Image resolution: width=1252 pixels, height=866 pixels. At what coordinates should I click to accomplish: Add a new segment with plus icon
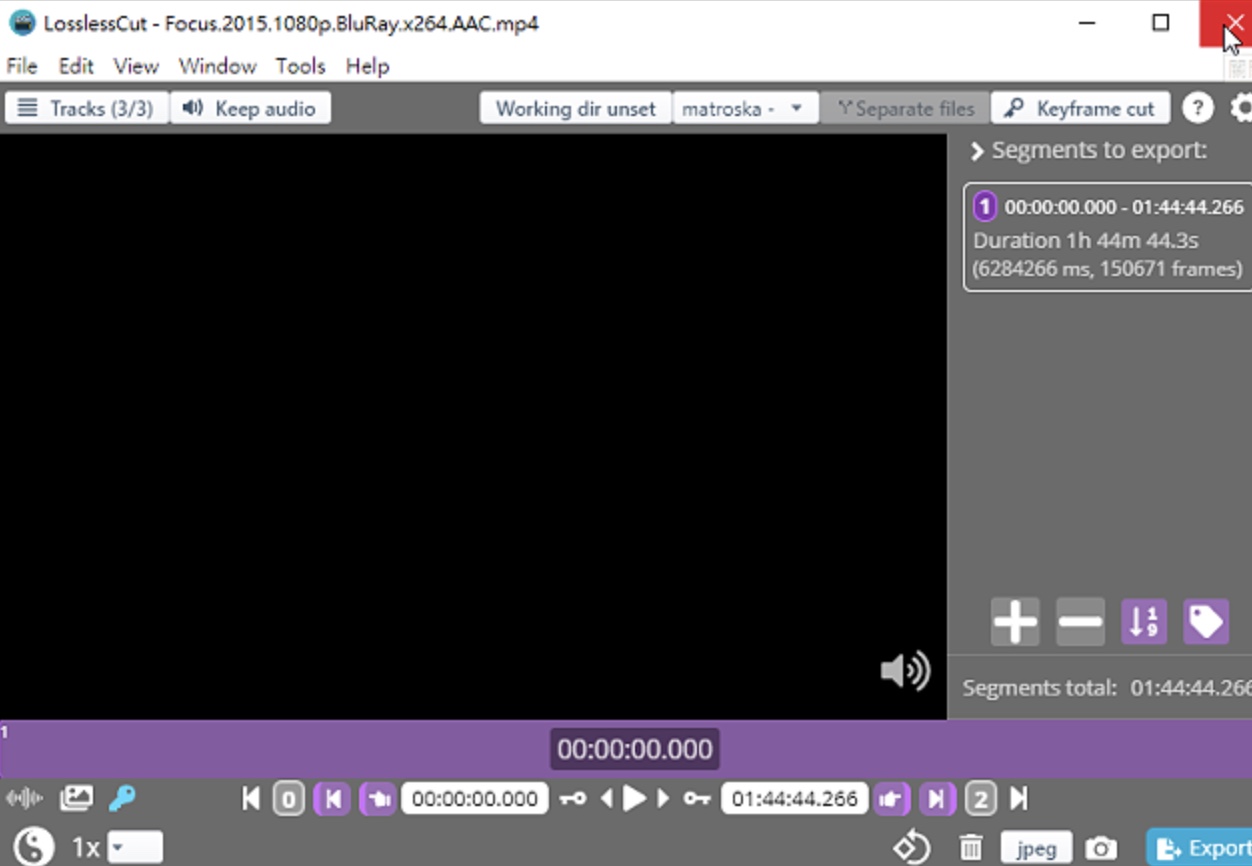(x=1015, y=622)
